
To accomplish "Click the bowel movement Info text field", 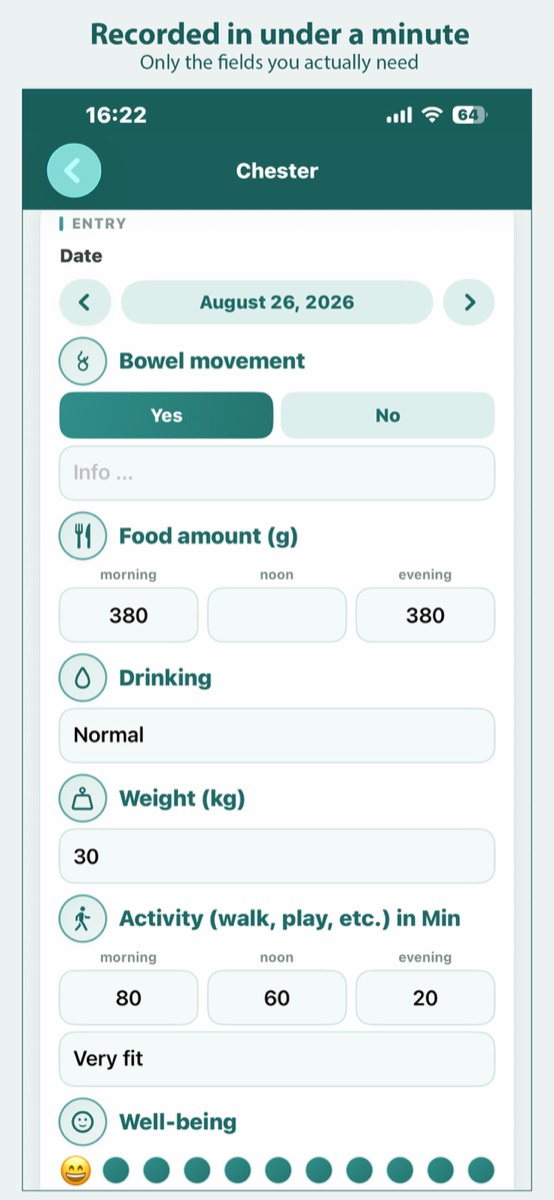I will click(x=277, y=473).
